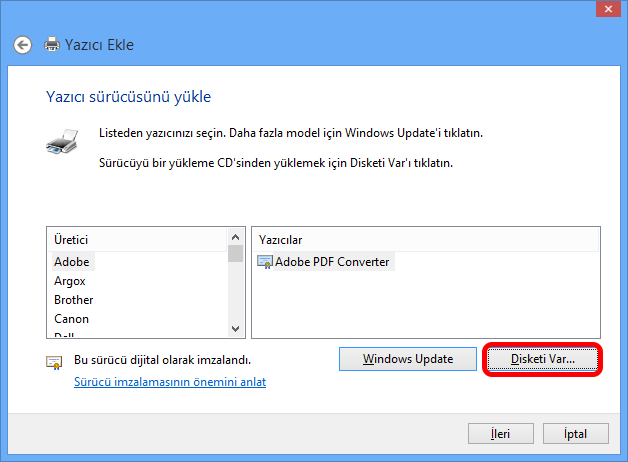This screenshot has height=462, width=628.
Task: Click the printer icon in title bar
Action: pyautogui.click(x=52, y=45)
